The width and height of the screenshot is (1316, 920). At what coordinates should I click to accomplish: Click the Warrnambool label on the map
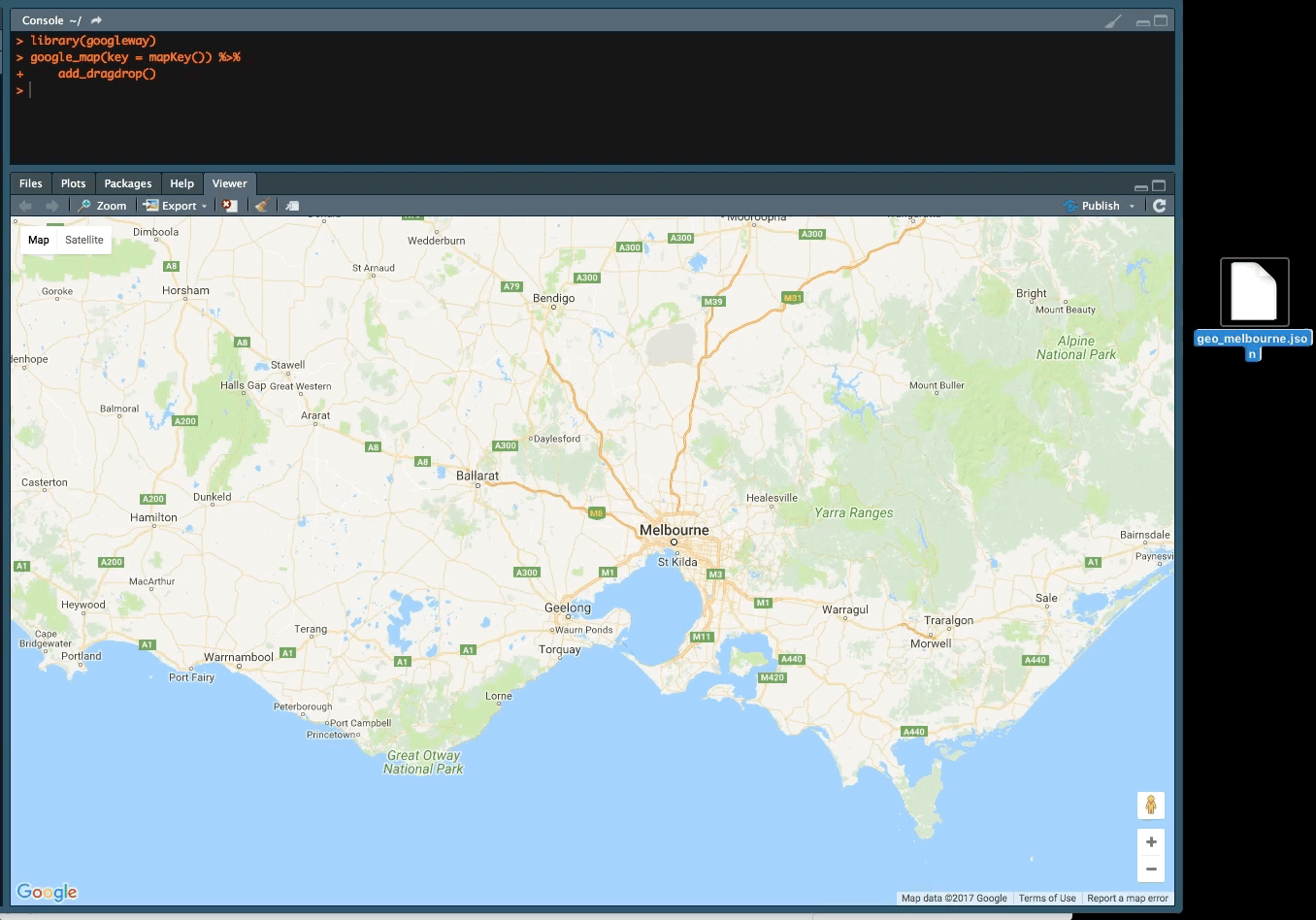(x=239, y=657)
